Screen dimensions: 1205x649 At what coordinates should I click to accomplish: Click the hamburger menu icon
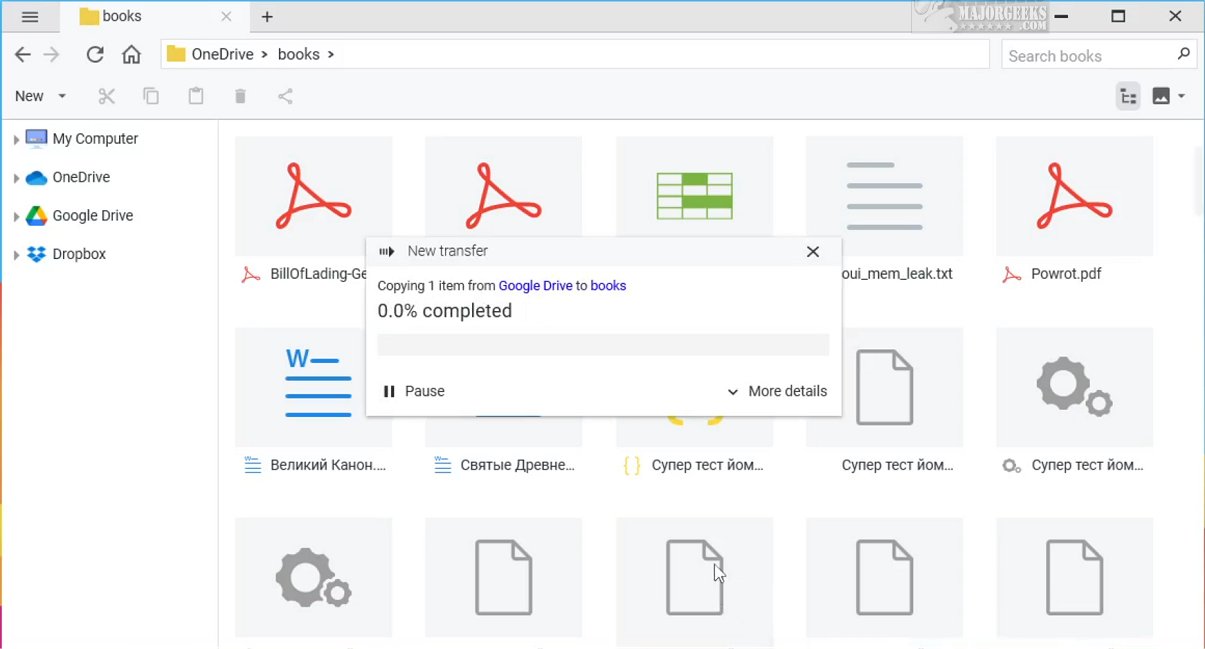coord(29,17)
